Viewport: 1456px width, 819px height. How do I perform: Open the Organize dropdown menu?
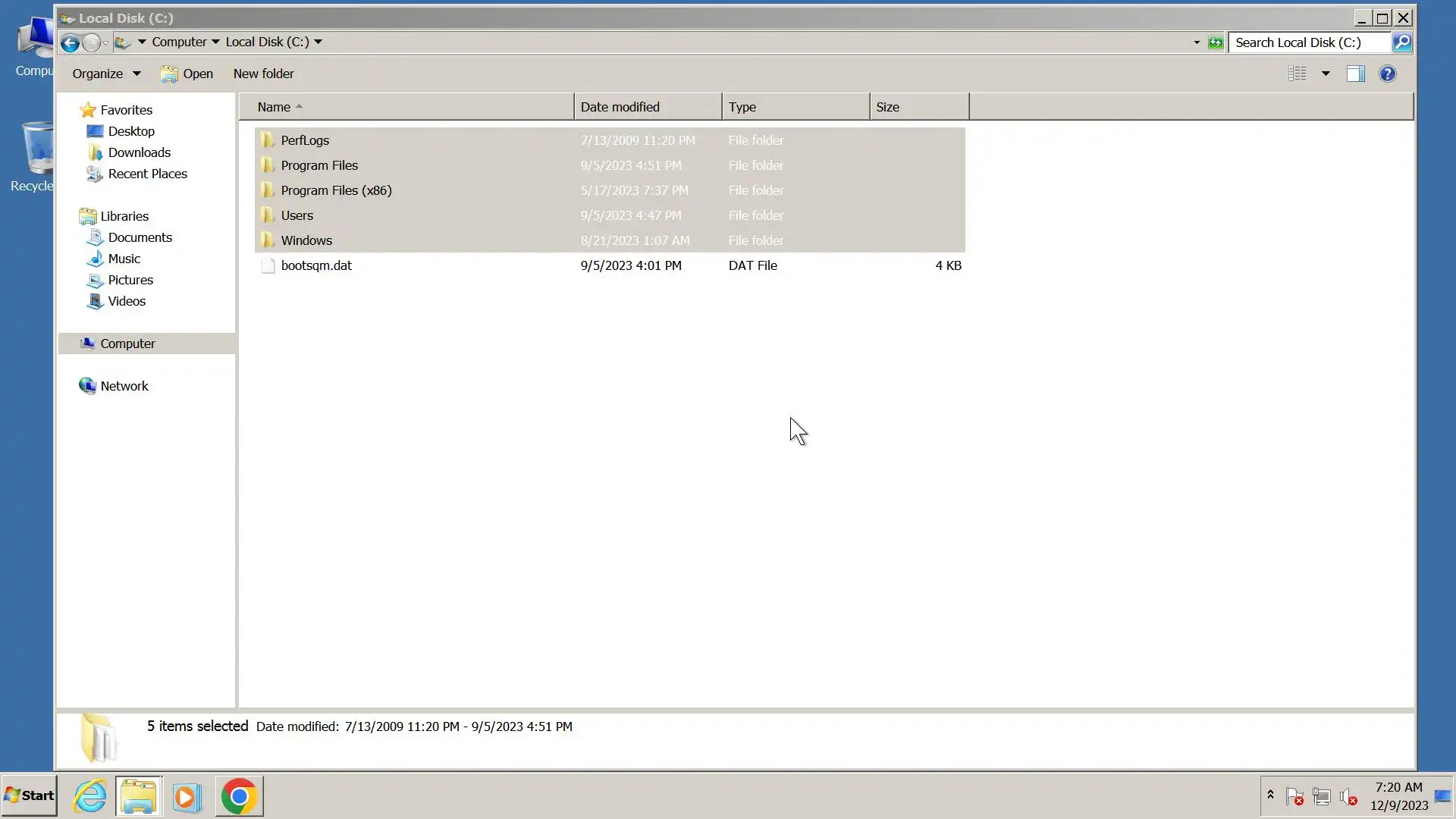(x=106, y=74)
